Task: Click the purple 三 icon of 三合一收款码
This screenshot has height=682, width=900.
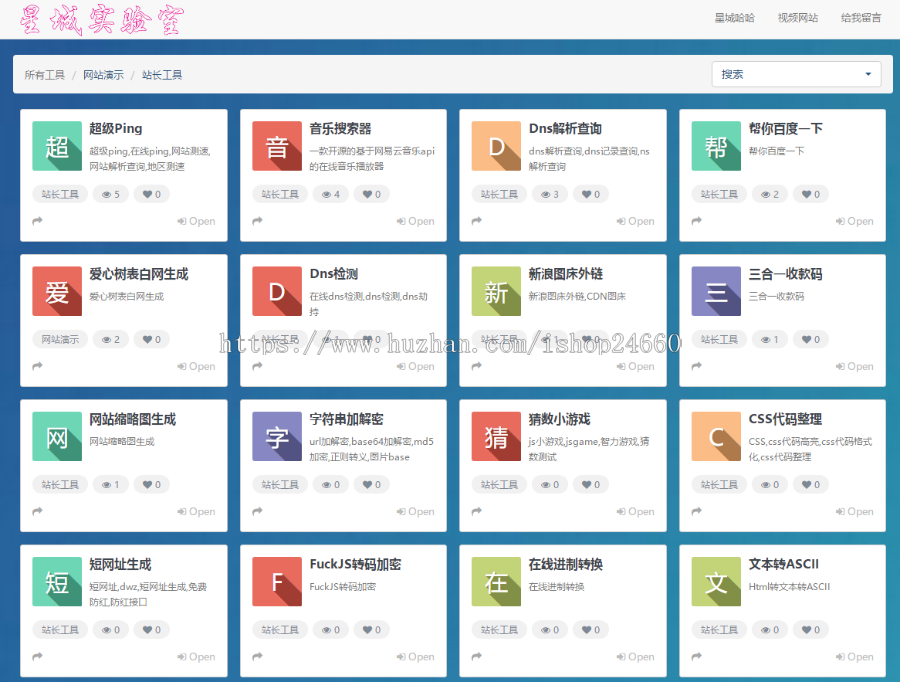Action: (716, 292)
